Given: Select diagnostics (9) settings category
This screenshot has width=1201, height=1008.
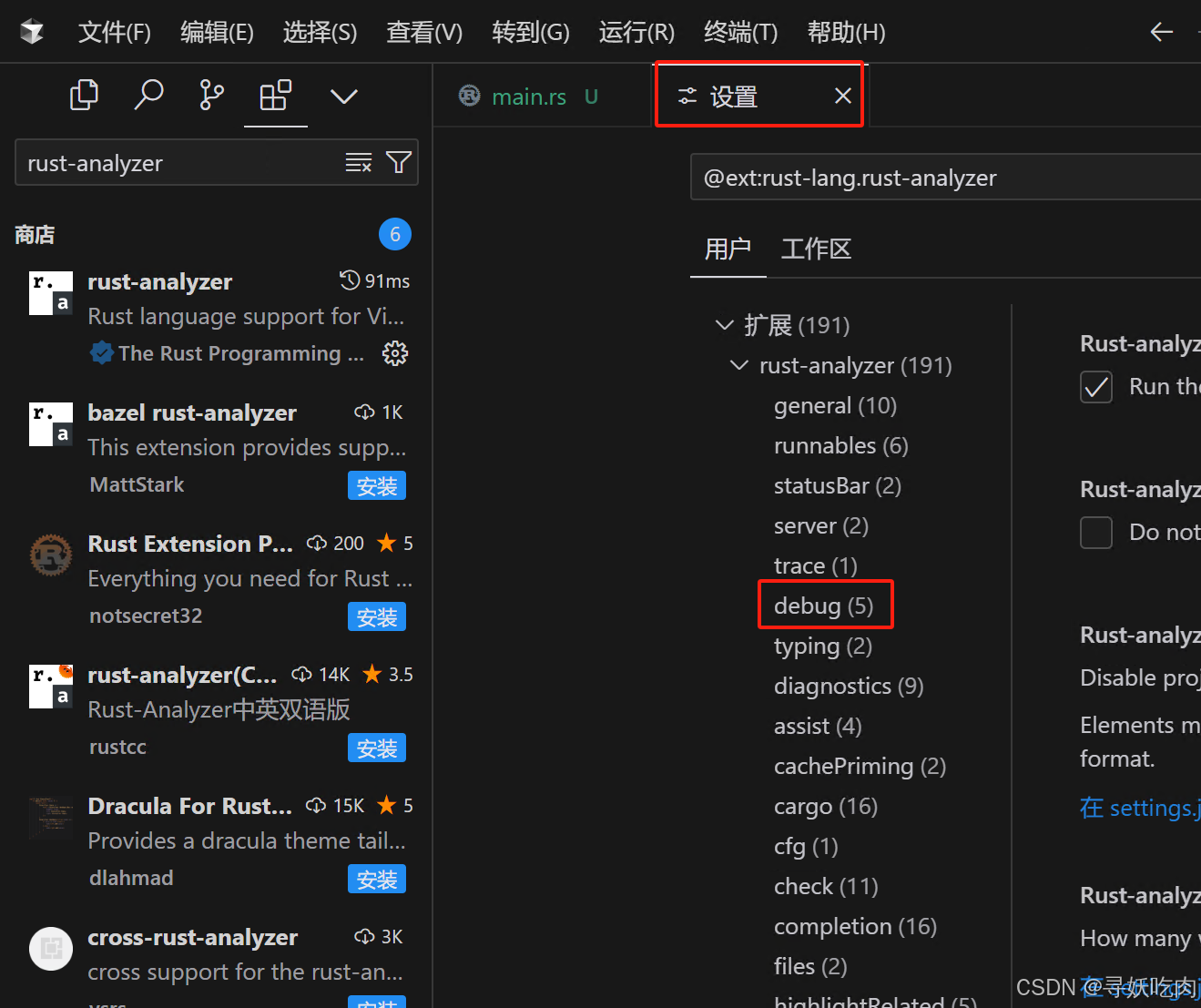Looking at the screenshot, I should [849, 686].
